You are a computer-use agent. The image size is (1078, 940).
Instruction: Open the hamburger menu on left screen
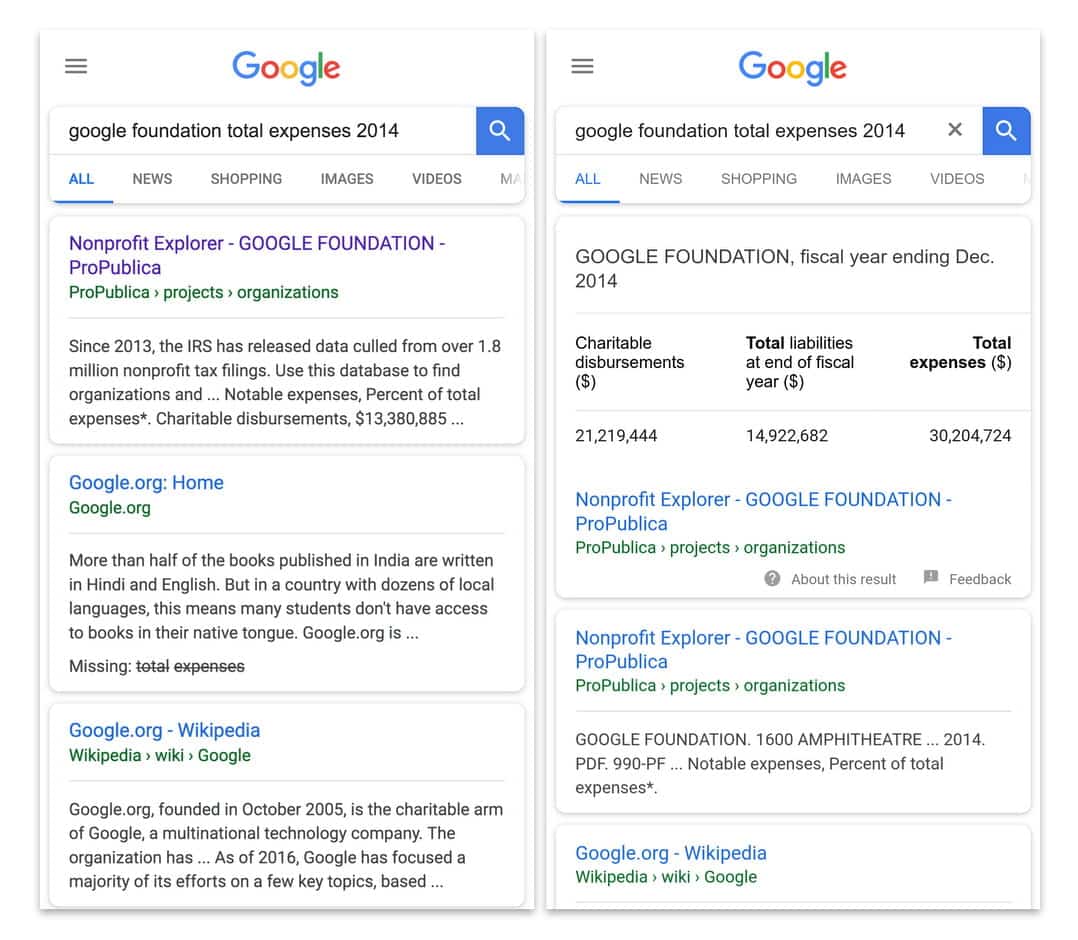pyautogui.click(x=76, y=67)
